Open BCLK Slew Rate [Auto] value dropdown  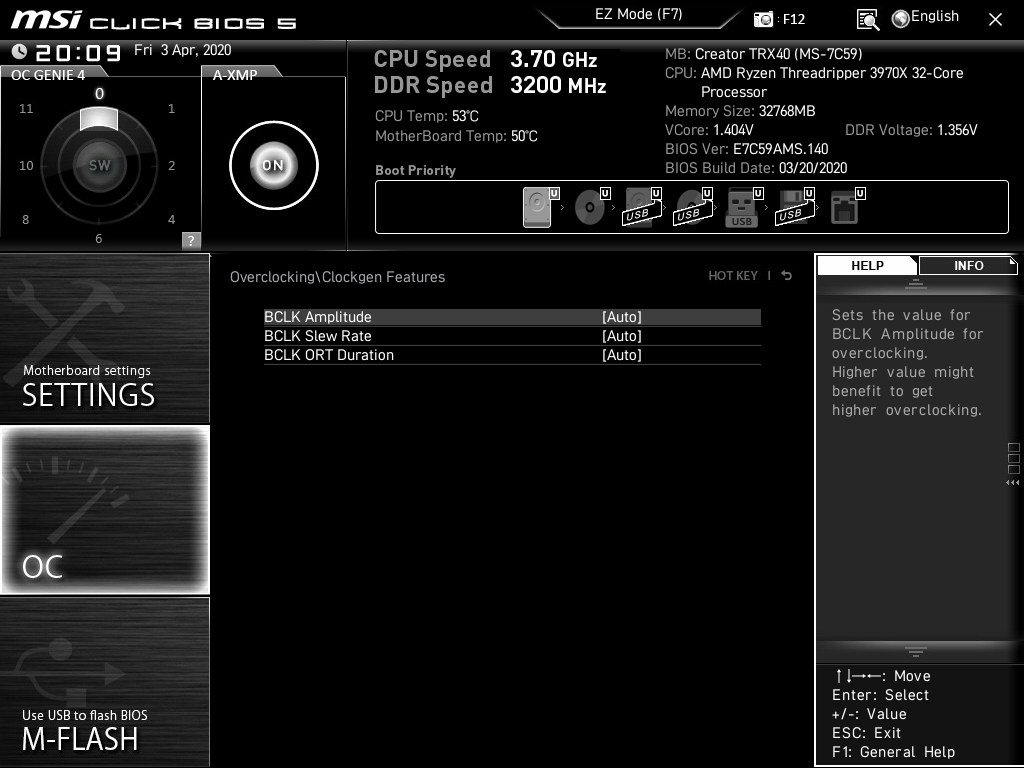(622, 336)
